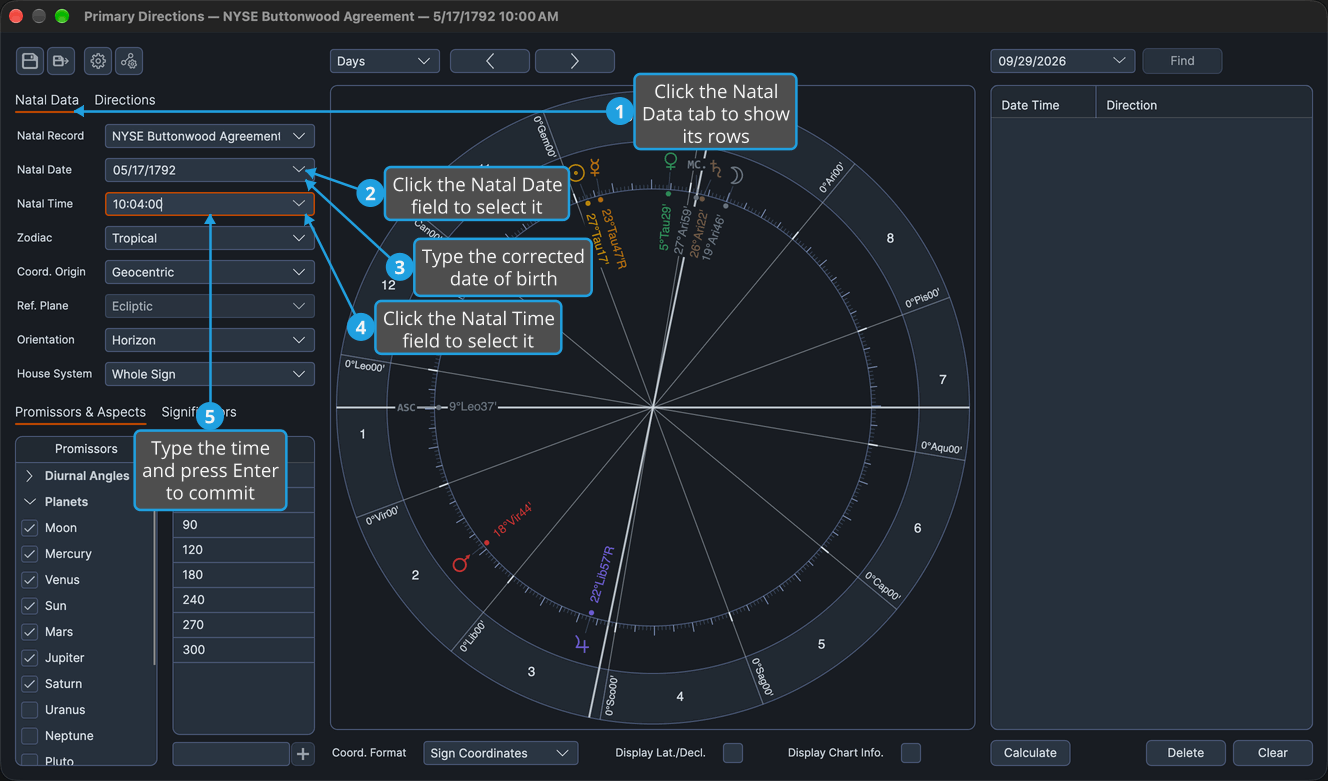
Task: Open the Days time-unit dropdown
Action: (385, 61)
